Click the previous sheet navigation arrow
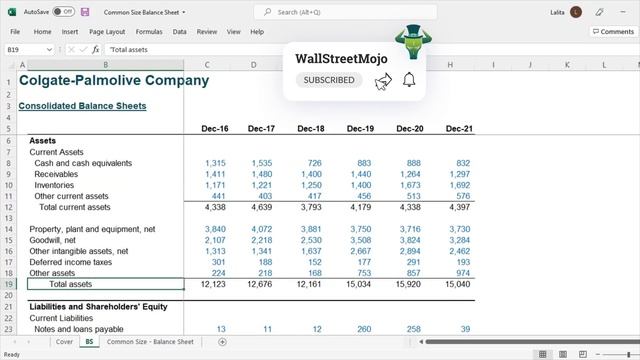Image resolution: width=640 pixels, height=360 pixels. tap(15, 342)
